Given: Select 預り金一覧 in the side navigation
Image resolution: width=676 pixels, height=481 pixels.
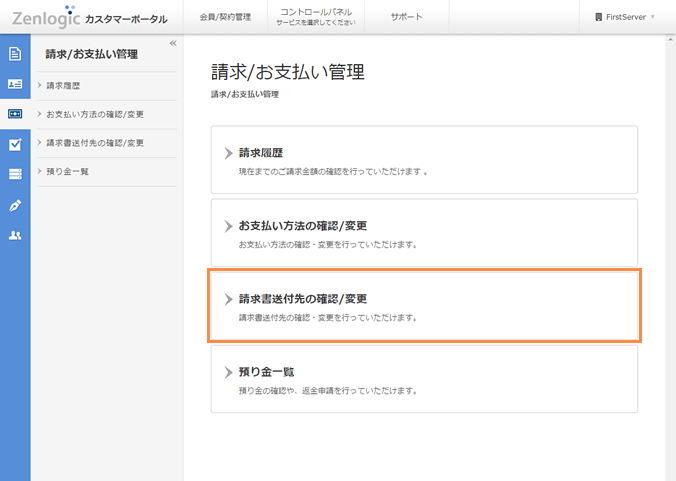Looking at the screenshot, I should point(68,171).
